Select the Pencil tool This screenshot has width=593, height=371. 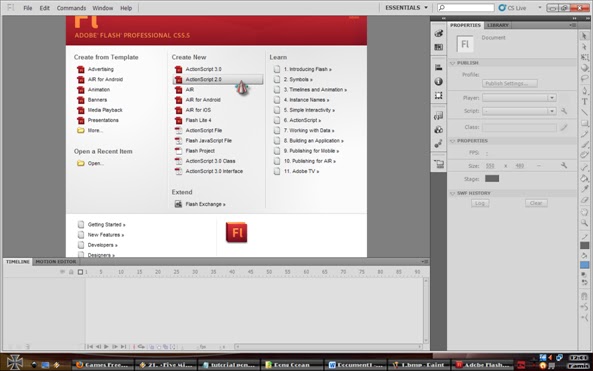tap(584, 134)
